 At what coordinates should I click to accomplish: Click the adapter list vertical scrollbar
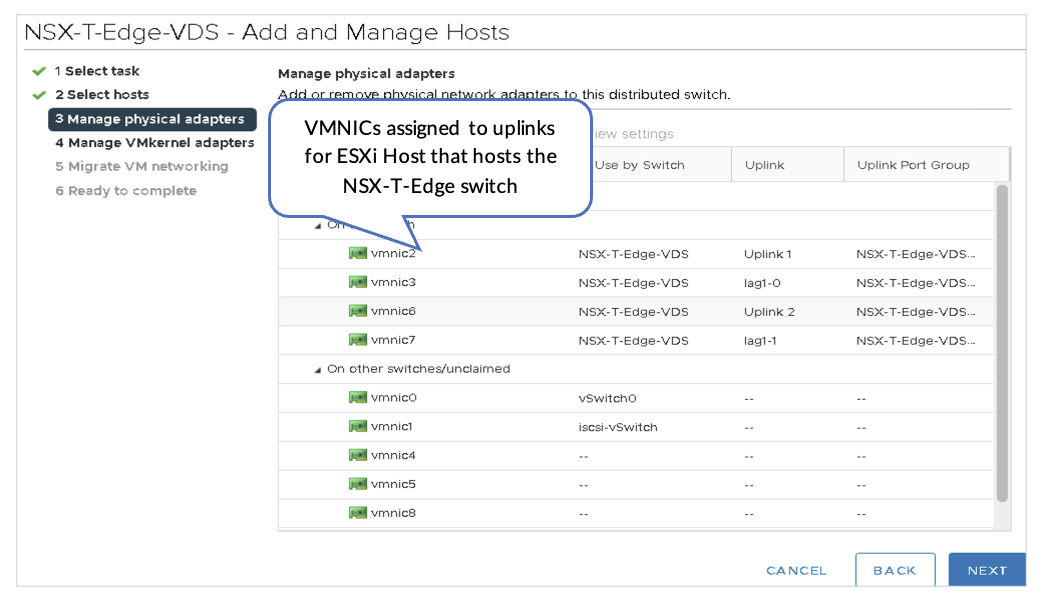click(1002, 340)
